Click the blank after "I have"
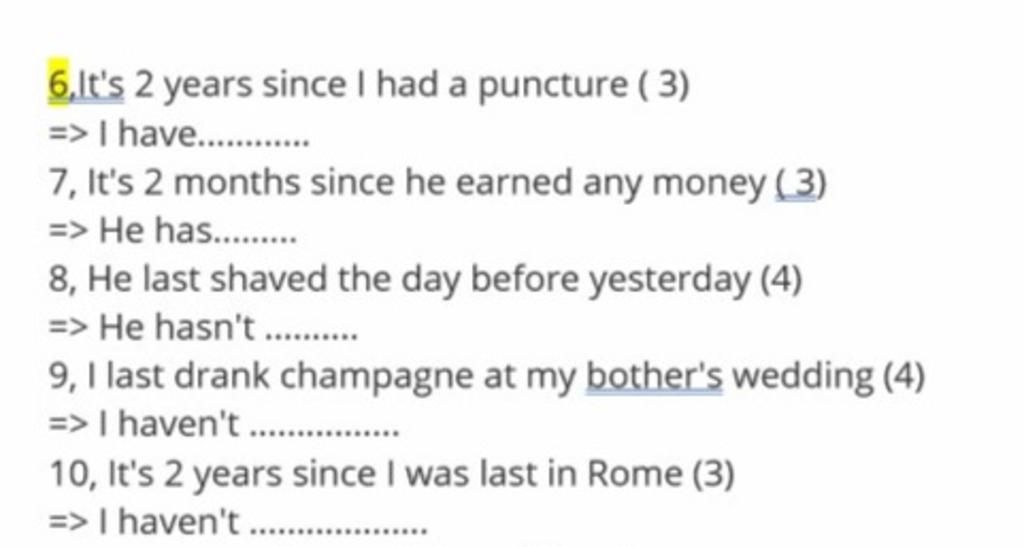1024x547 pixels. pyautogui.click(x=256, y=140)
